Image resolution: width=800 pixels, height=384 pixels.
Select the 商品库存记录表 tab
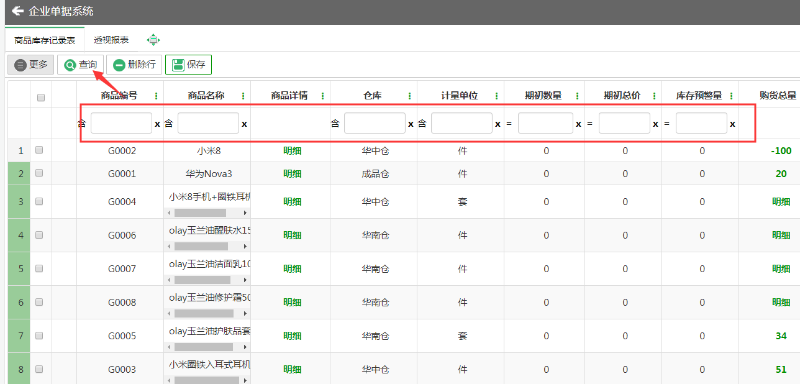pos(45,40)
